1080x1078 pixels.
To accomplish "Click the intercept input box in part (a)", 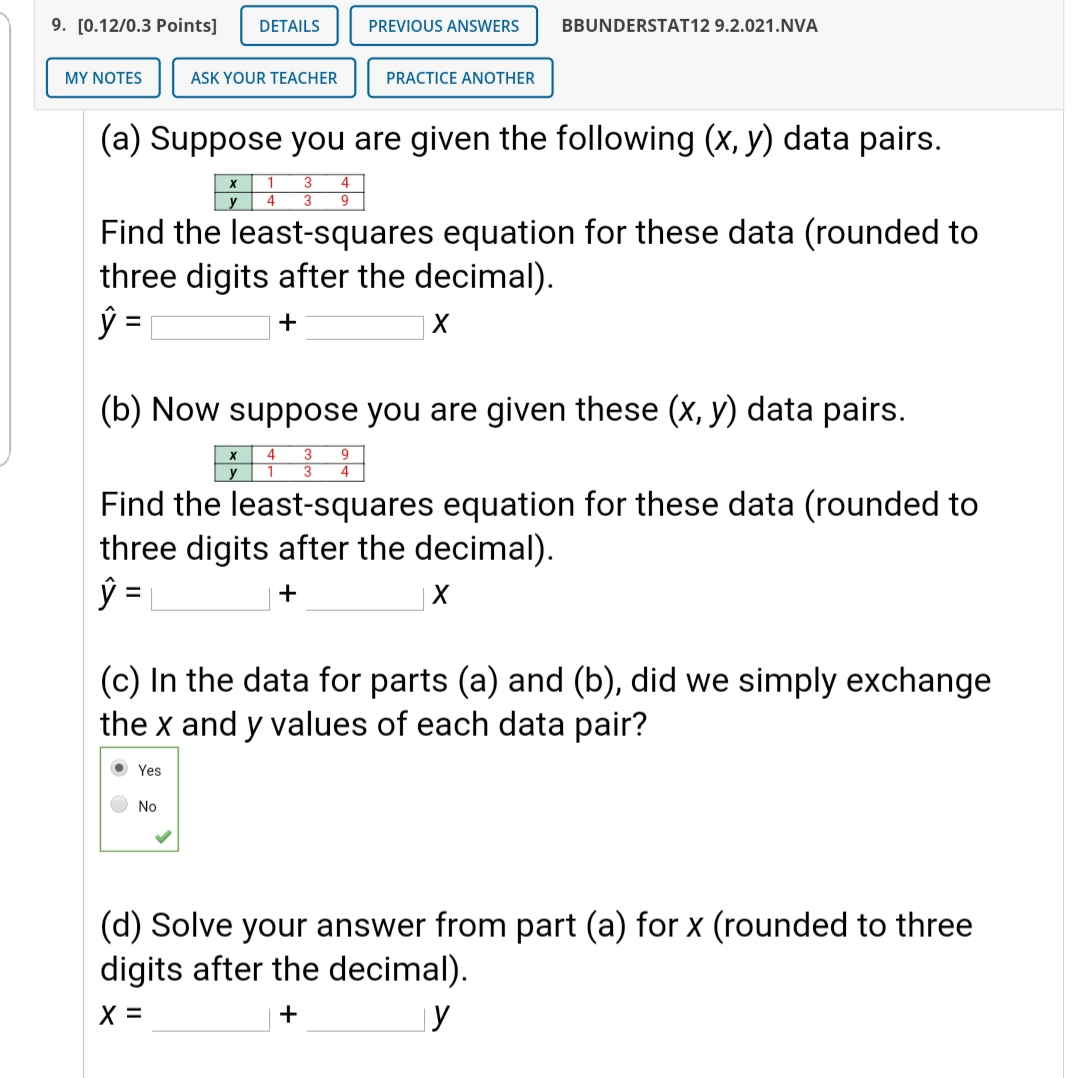I will [210, 325].
